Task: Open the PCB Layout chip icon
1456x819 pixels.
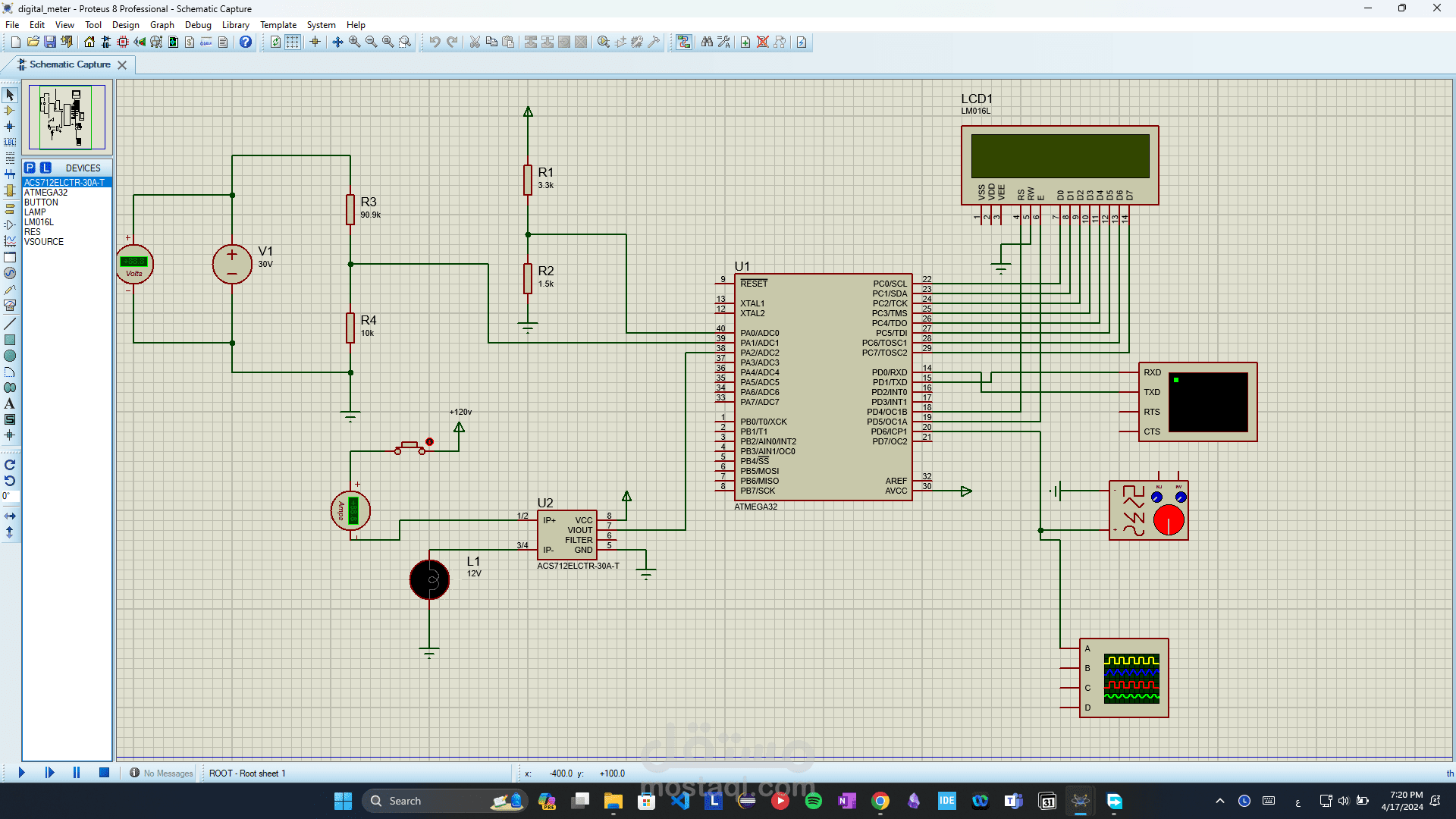Action: [123, 42]
